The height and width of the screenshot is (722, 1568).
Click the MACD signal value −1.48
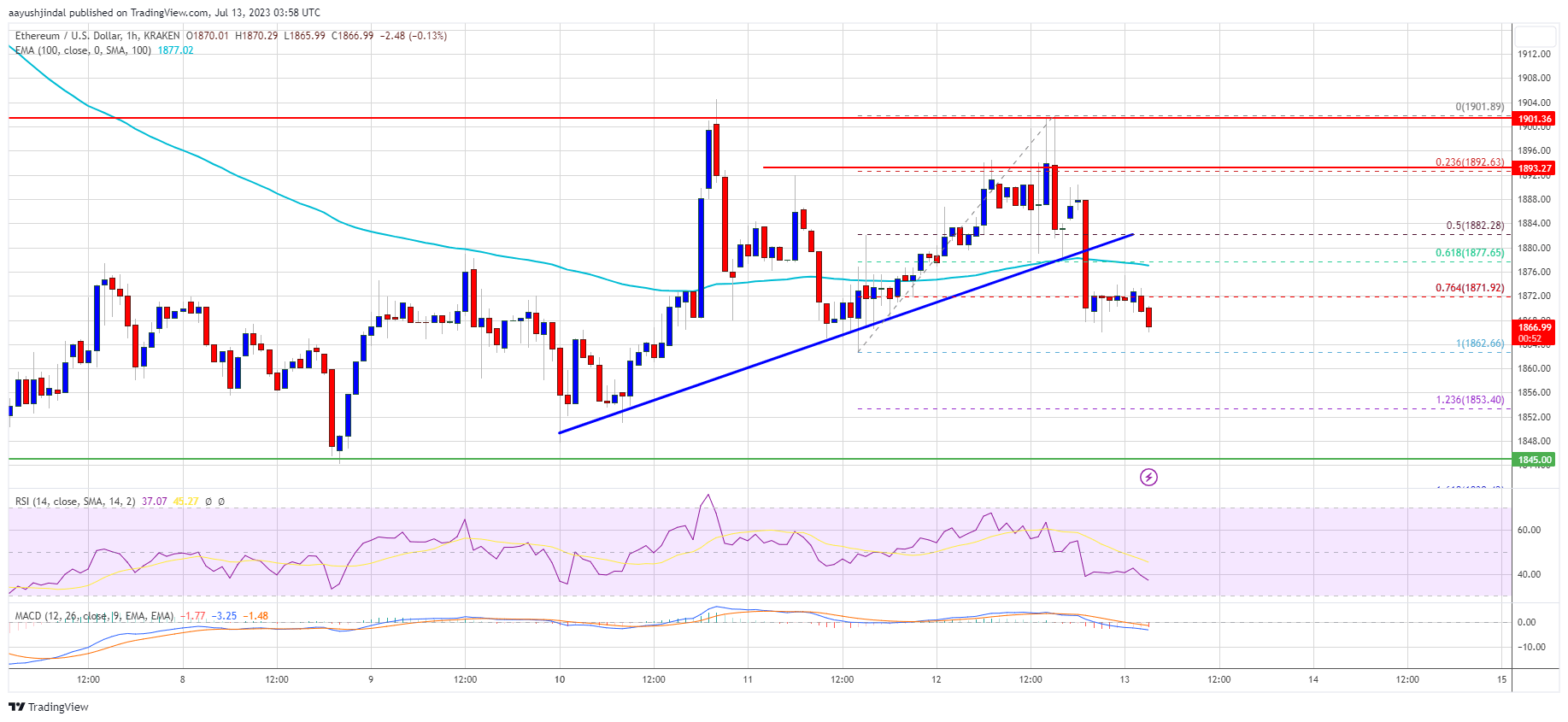(255, 616)
